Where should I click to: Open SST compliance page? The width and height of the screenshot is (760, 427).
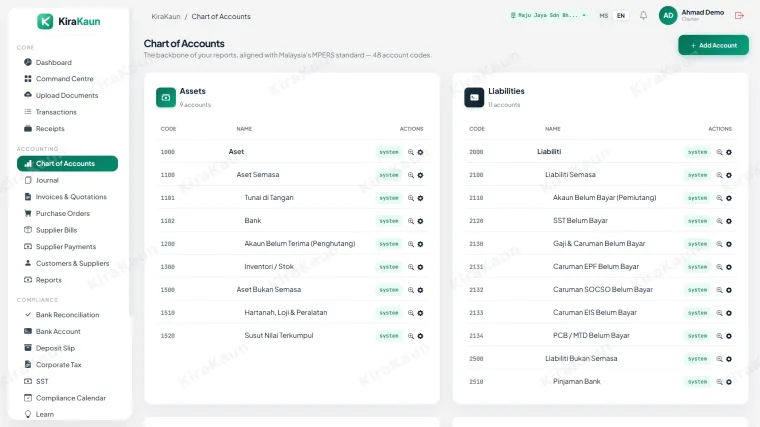[36, 381]
